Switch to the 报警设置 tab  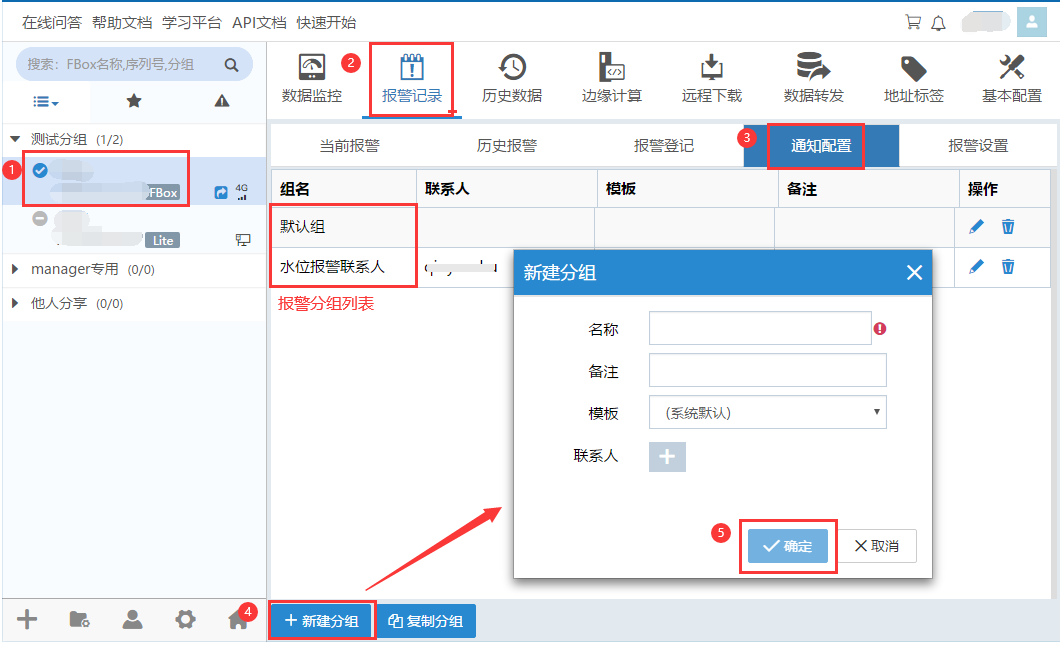pyautogui.click(x=977, y=146)
